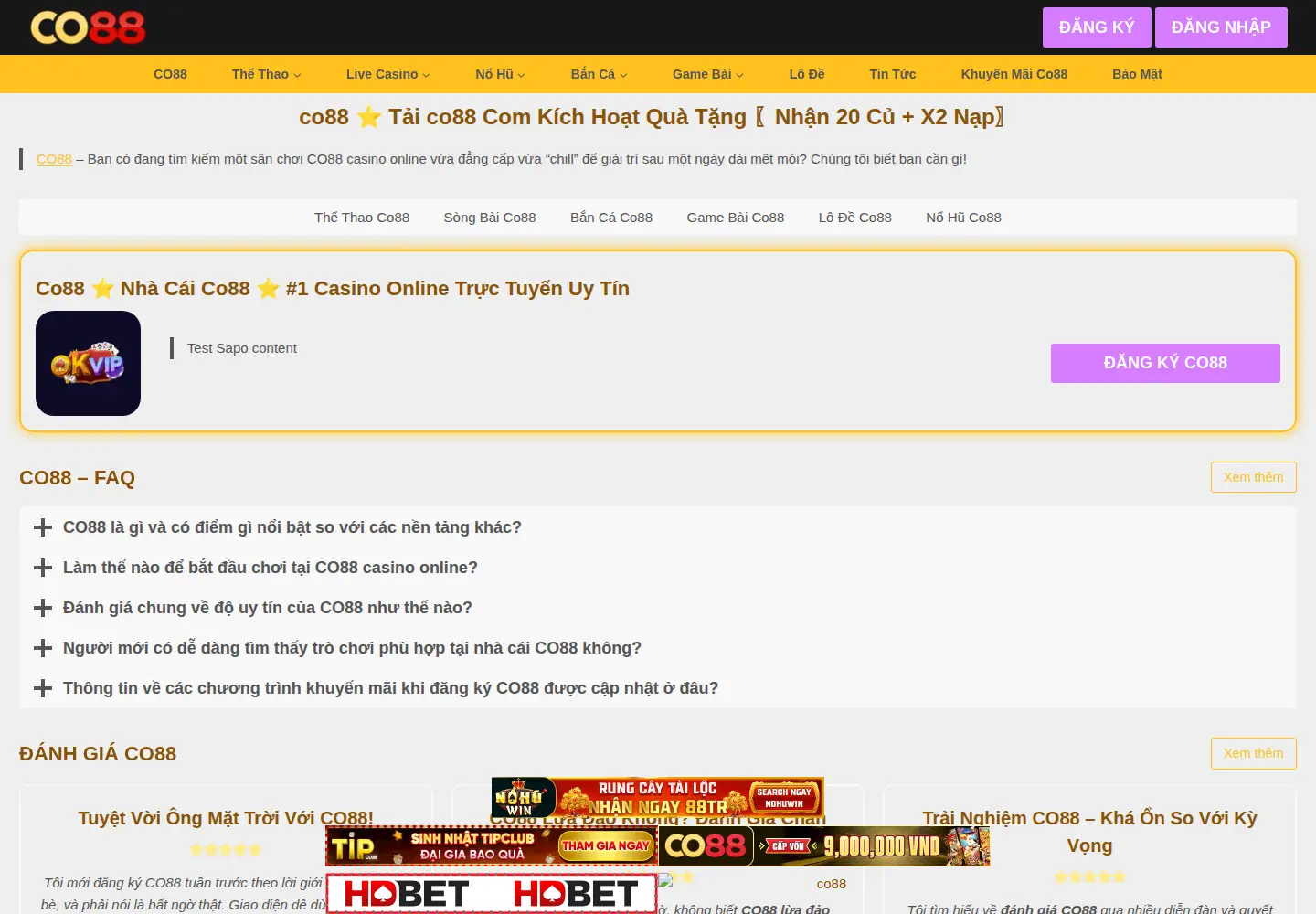Click the NOHU WIN banner ad
The image size is (1316, 914).
tap(658, 797)
